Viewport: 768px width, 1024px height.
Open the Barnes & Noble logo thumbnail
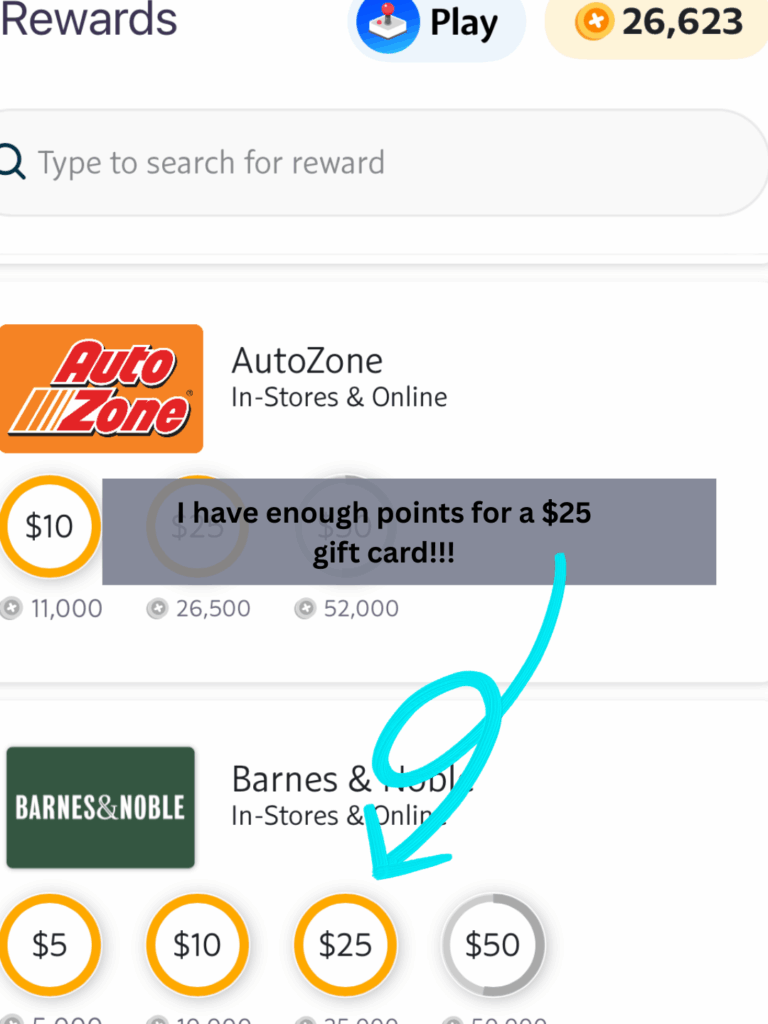pos(101,807)
